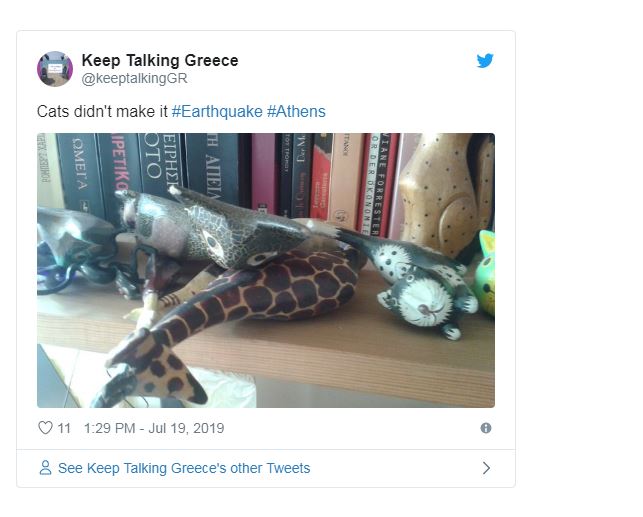Open the #Earthquake hashtag

[217, 111]
